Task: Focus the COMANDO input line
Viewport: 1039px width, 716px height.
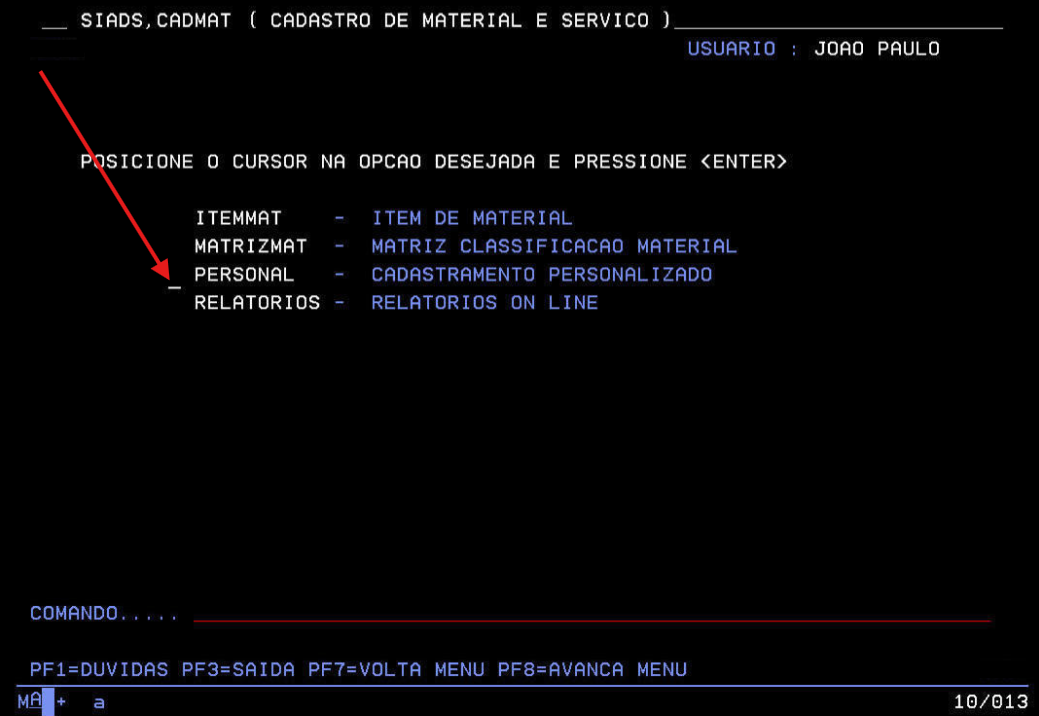Action: (590, 614)
